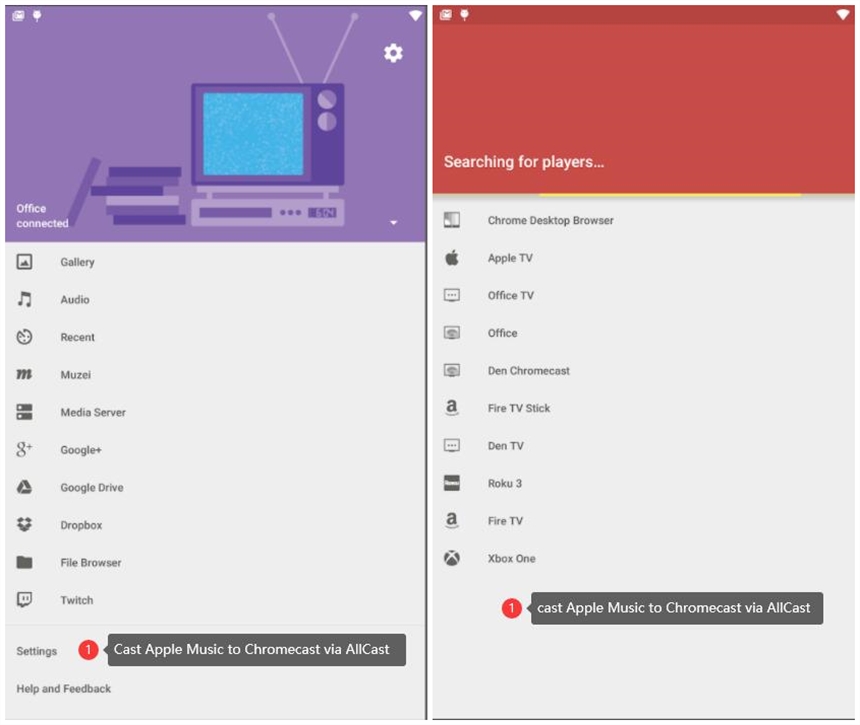This screenshot has height=725, width=860.
Task: Open Settings link at drawer bottom
Action: tap(37, 651)
